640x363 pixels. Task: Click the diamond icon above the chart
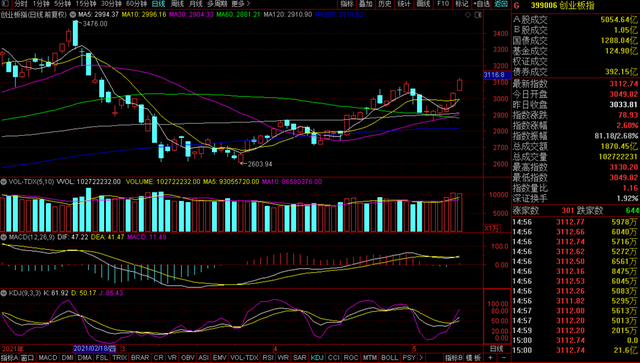(468, 15)
